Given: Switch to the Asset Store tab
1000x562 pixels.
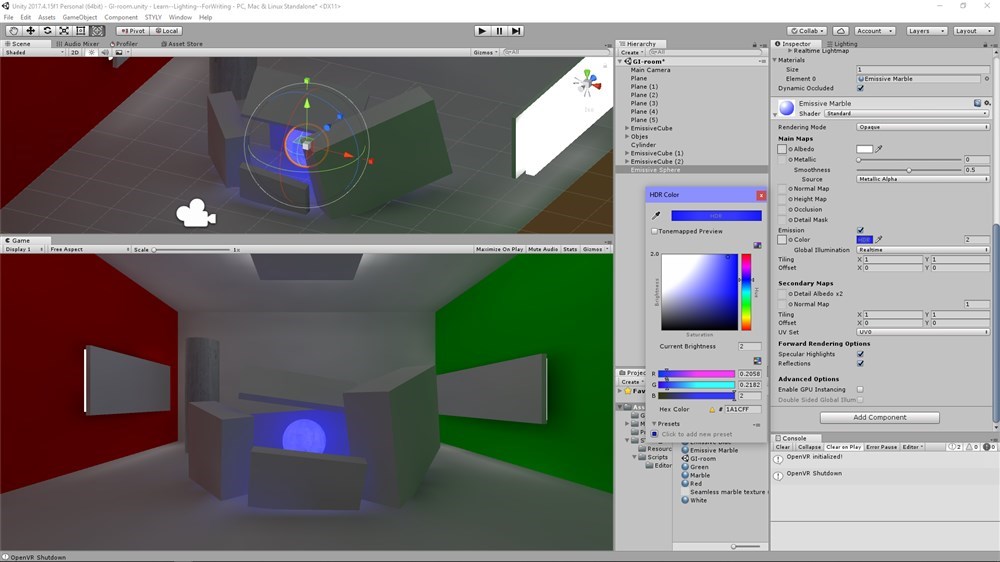Looking at the screenshot, I should (x=182, y=44).
